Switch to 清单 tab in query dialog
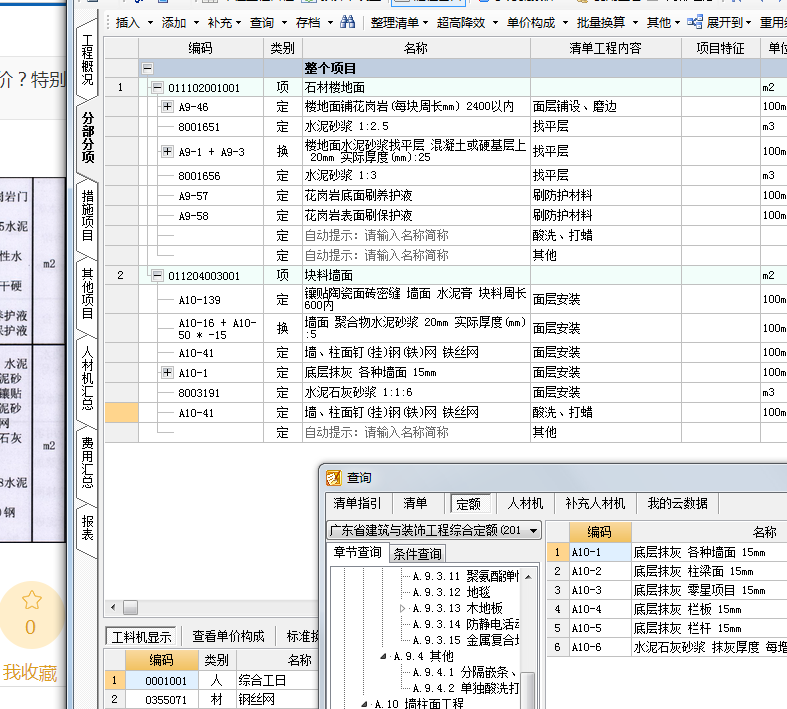Screen dimensions: 787x709 (x=415, y=503)
